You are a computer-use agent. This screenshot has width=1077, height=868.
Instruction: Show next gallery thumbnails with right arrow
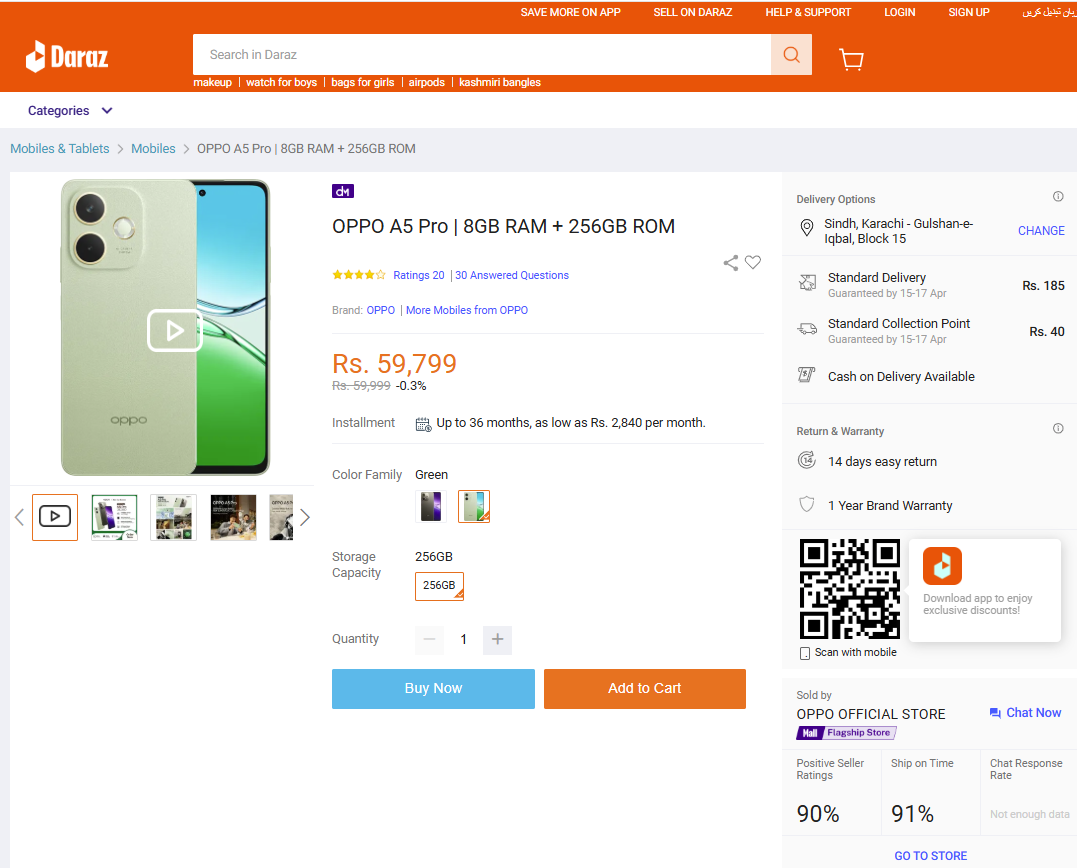[305, 517]
